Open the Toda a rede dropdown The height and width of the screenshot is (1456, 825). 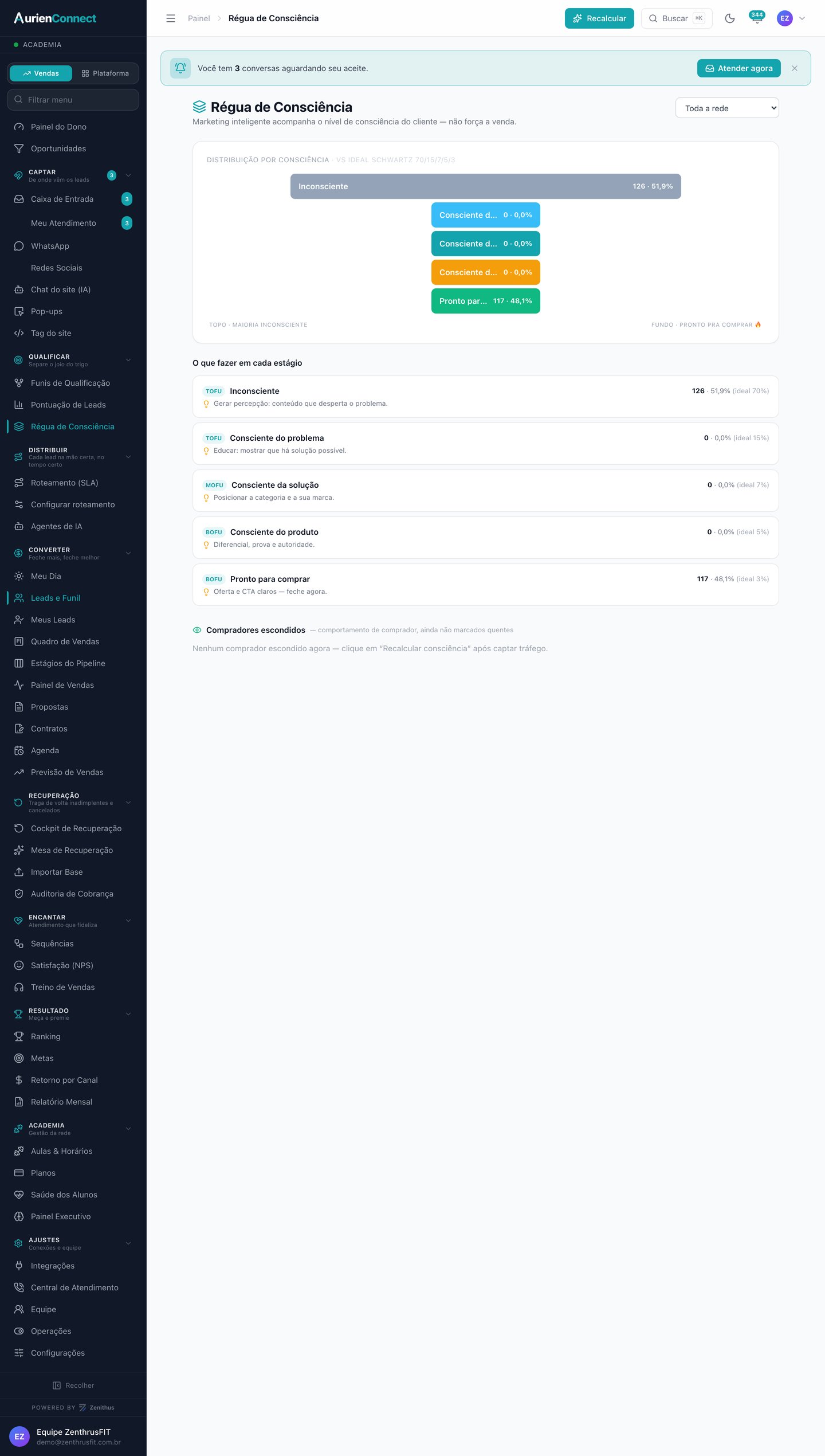coord(727,108)
